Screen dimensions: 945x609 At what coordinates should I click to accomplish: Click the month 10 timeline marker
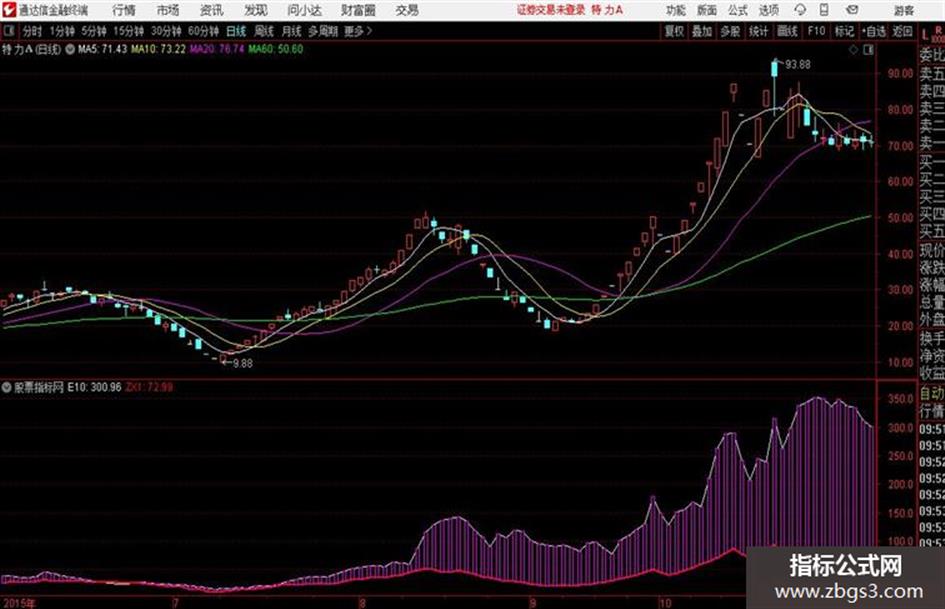[x=665, y=603]
